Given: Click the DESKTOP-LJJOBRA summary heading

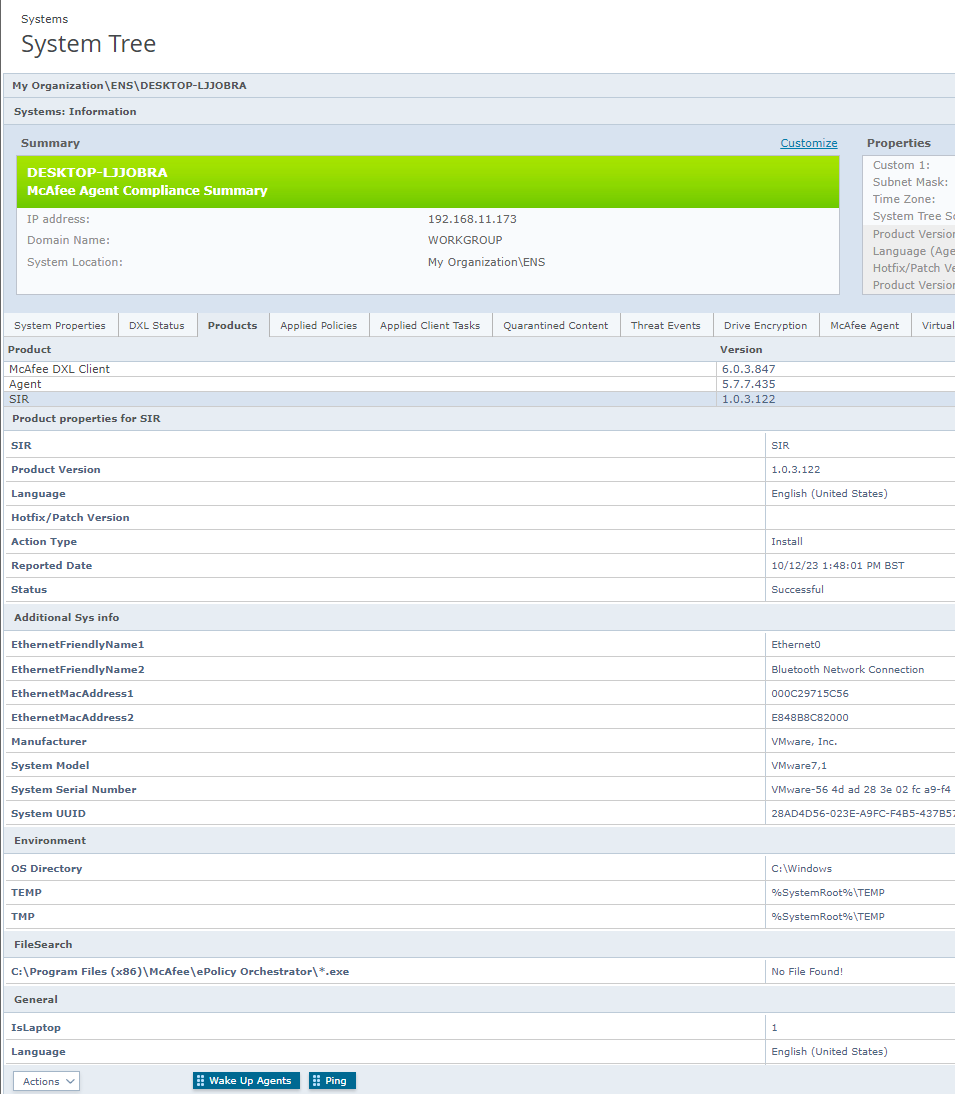Looking at the screenshot, I should (97, 172).
